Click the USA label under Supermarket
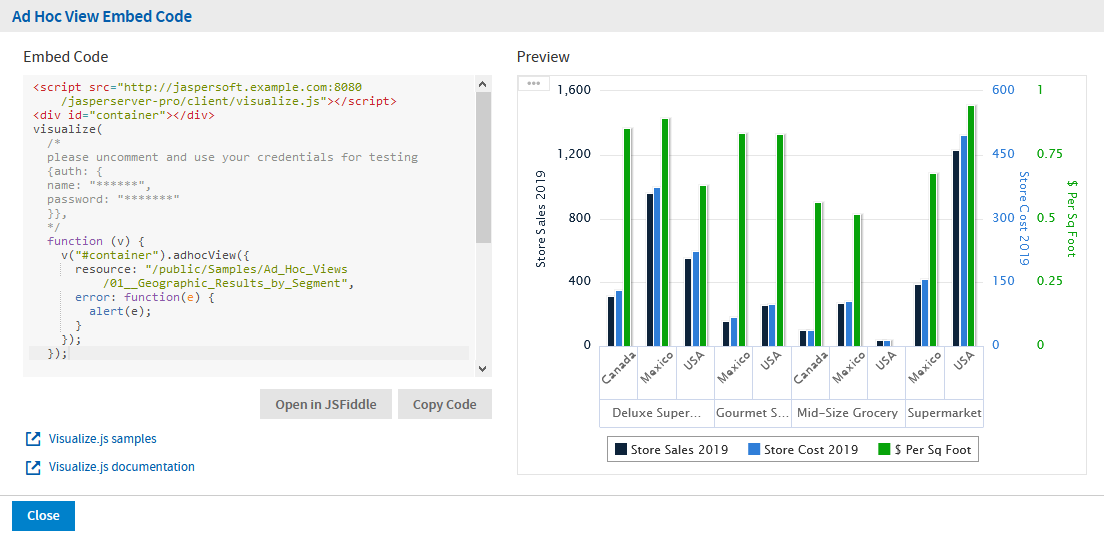Screen dimensions: 1104x536 pos(964,362)
